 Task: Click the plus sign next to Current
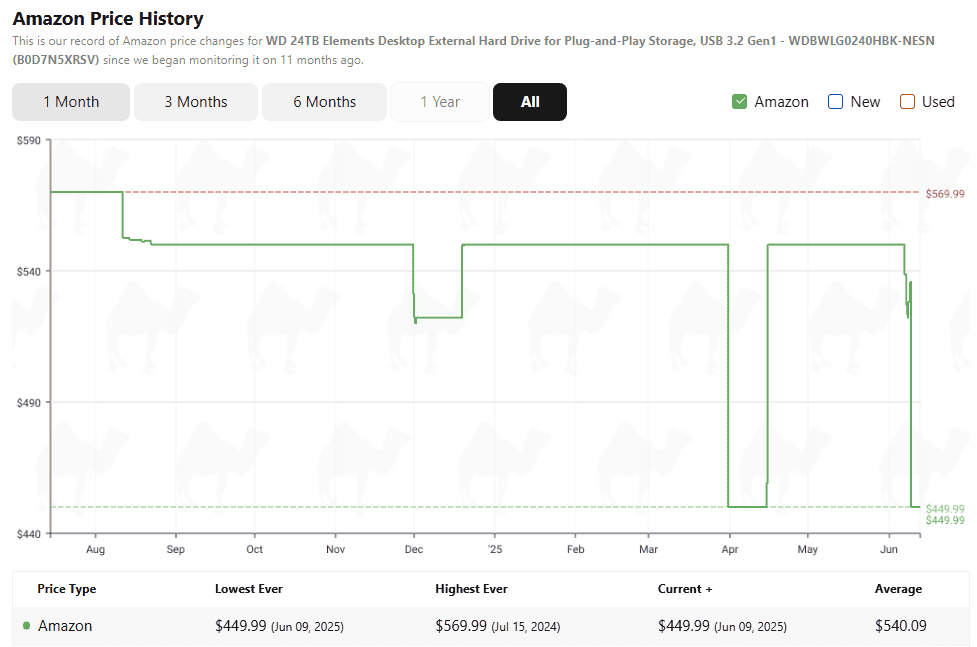point(709,589)
